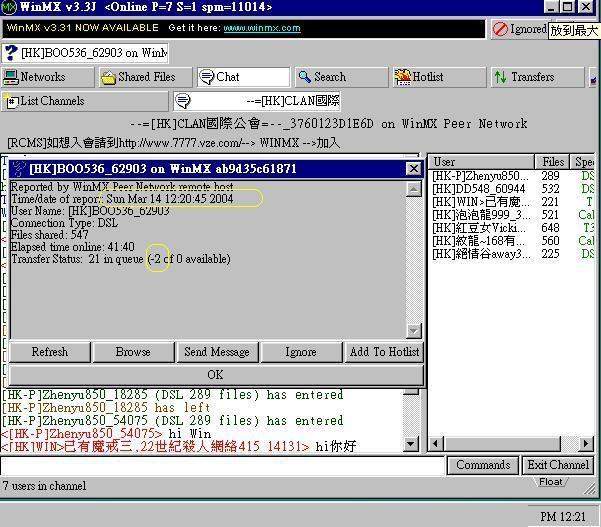Sort user list by Files column
Image resolution: width=601 pixels, height=527 pixels.
552,162
